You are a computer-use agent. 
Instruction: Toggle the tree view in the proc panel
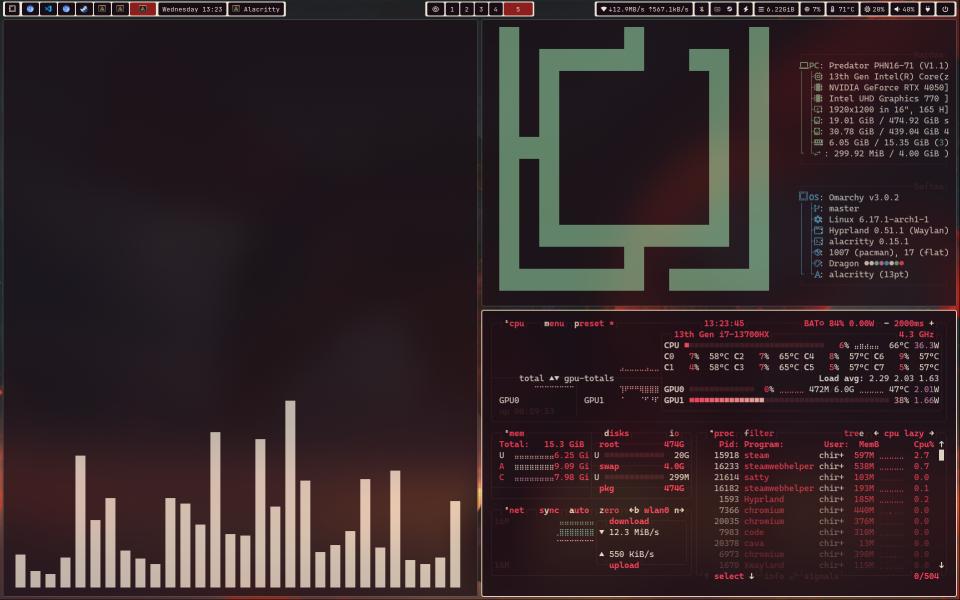pos(853,433)
